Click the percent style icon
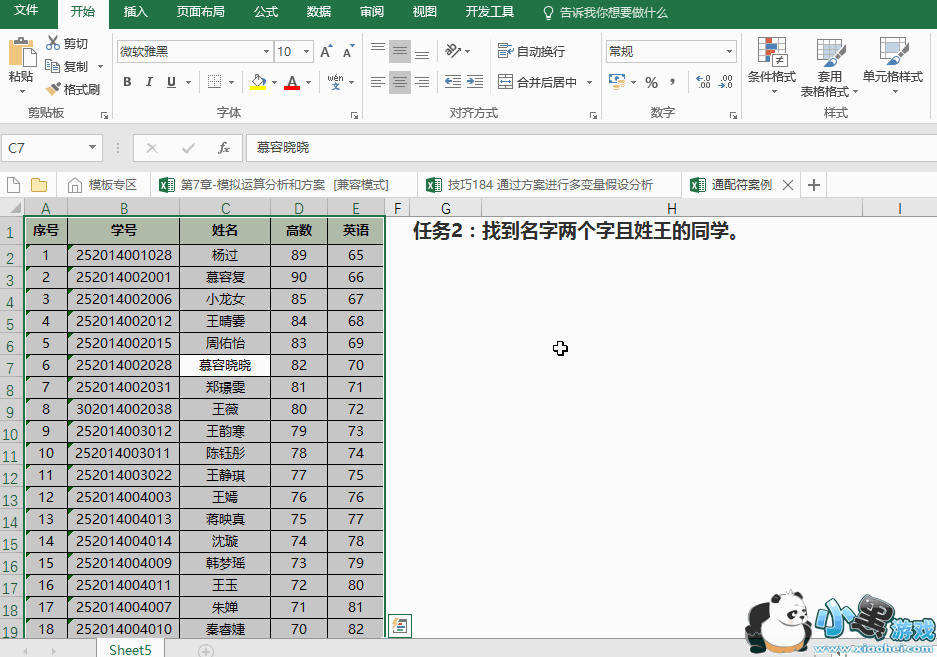Screen dimensions: 937x657 [651, 82]
